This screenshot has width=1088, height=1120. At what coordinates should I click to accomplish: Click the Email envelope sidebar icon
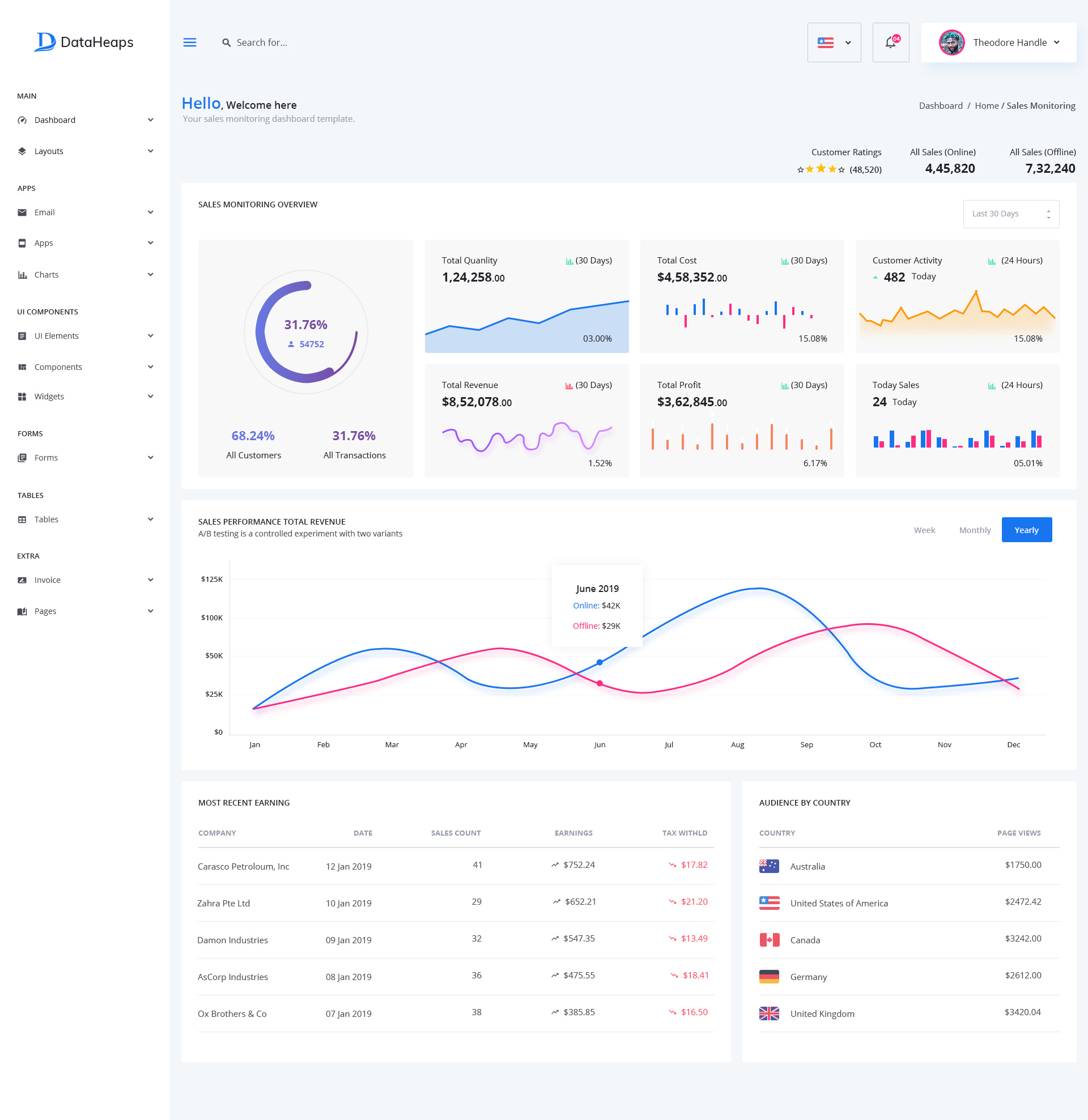[22, 212]
